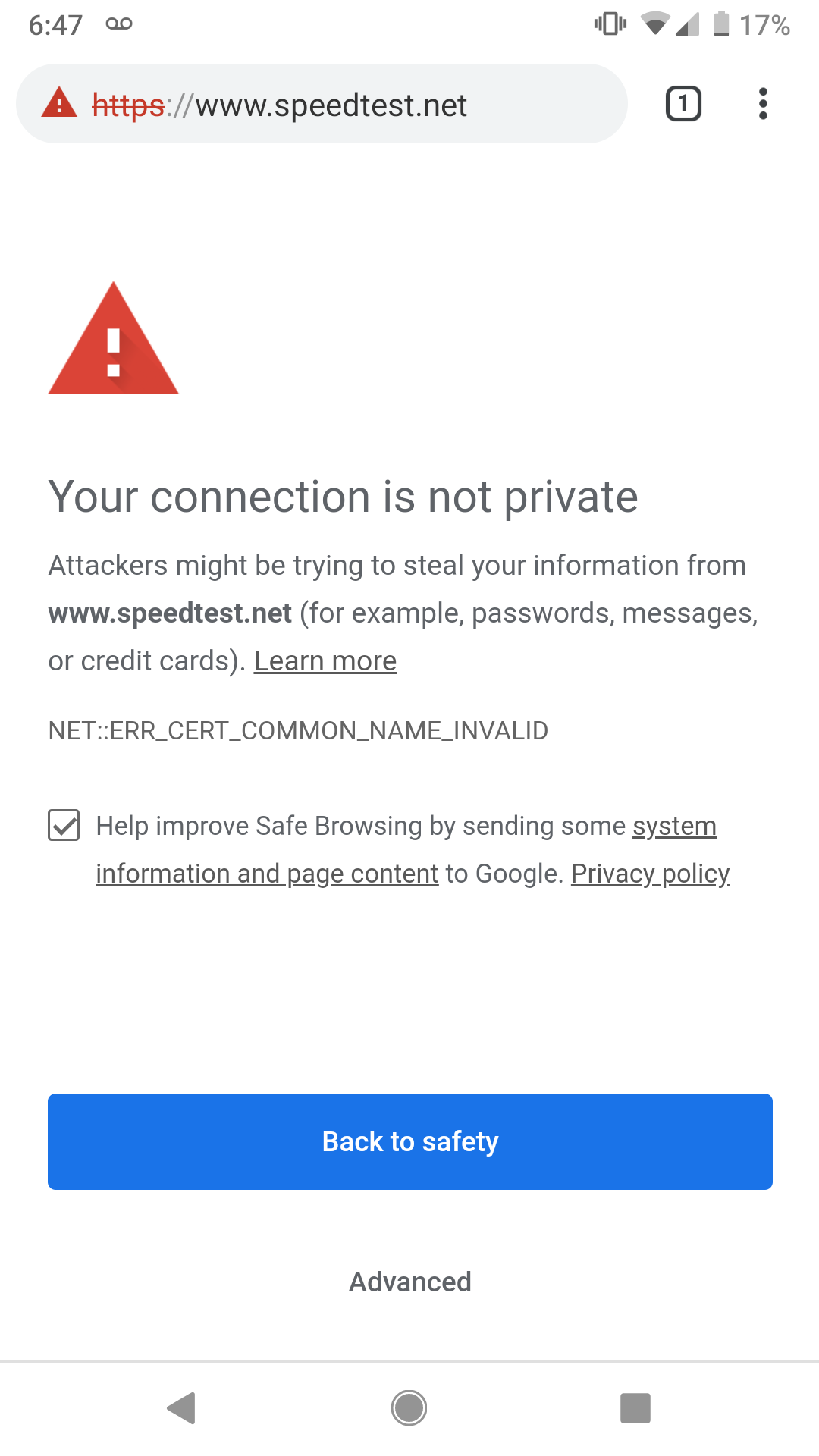The width and height of the screenshot is (819, 1456).
Task: Tap the Android back navigation button
Action: tap(182, 1408)
